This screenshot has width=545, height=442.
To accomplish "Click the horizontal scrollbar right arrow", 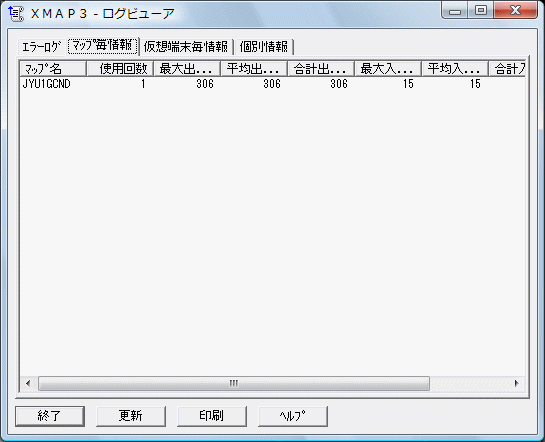I will pyautogui.click(x=517, y=384).
